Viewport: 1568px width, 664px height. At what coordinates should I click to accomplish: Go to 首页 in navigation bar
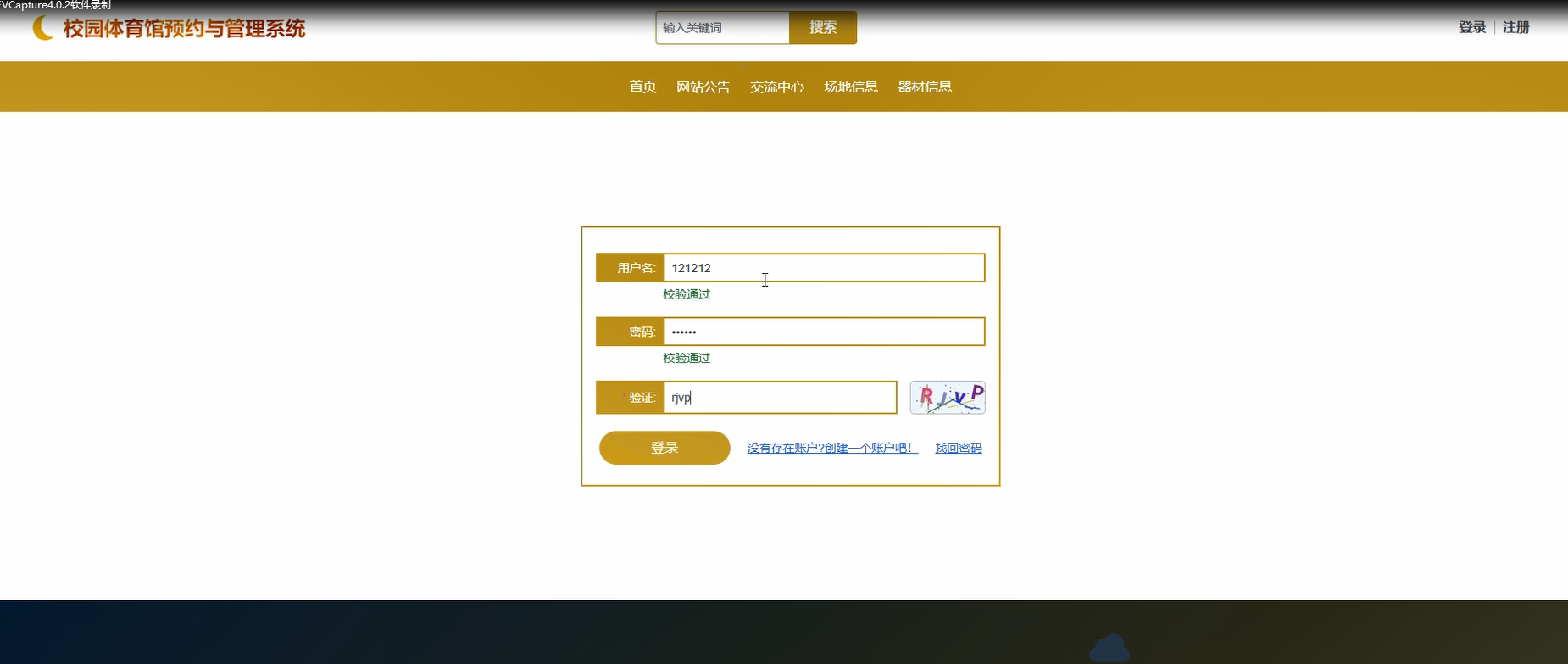642,86
